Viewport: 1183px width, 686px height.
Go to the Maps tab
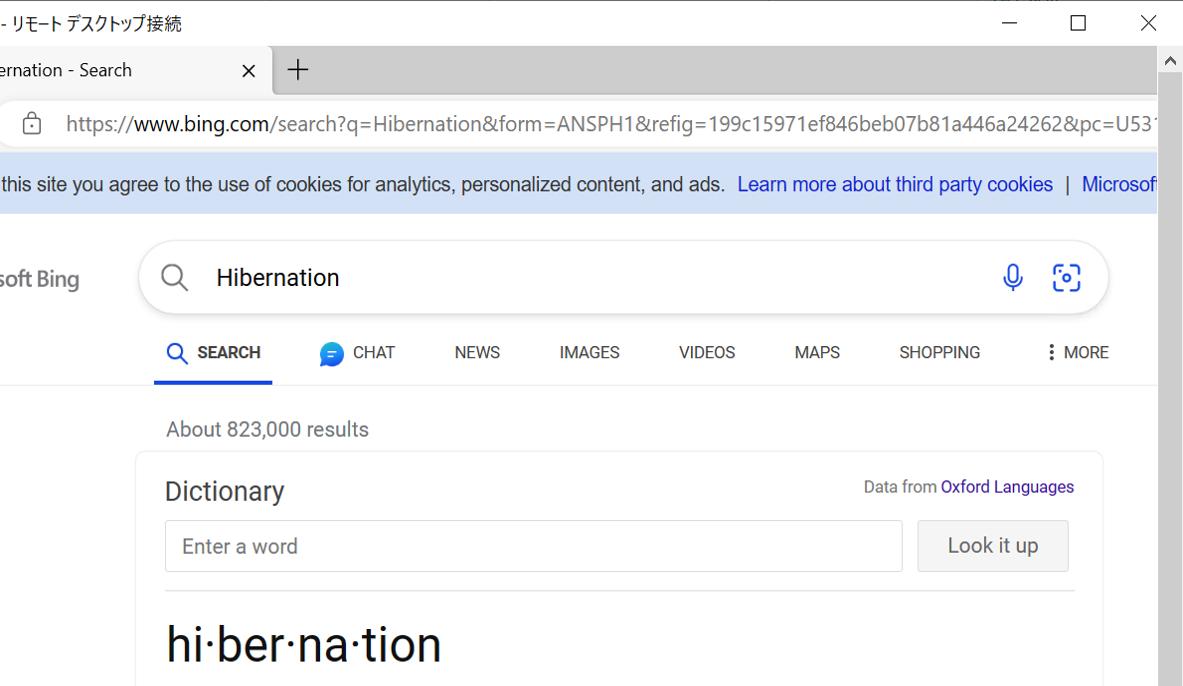tap(817, 352)
